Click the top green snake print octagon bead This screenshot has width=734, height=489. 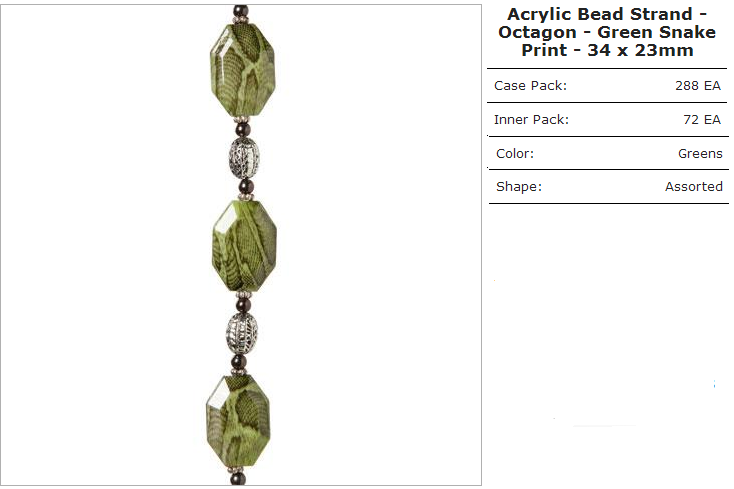coord(242,69)
